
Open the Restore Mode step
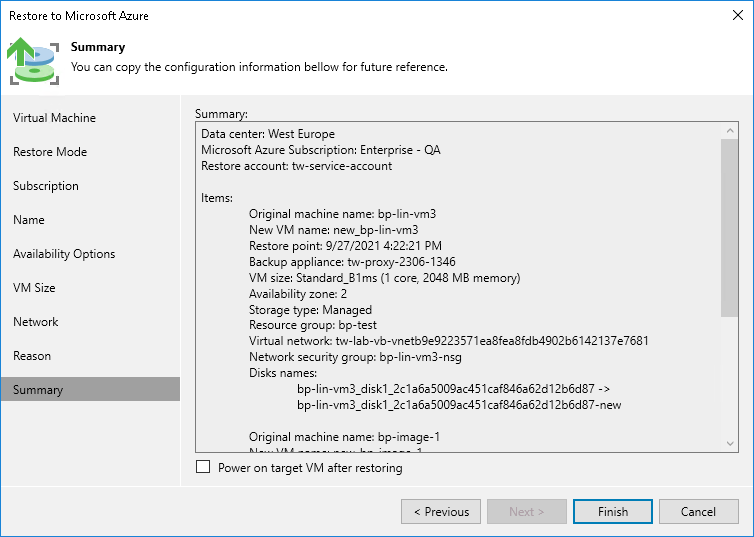(50, 152)
